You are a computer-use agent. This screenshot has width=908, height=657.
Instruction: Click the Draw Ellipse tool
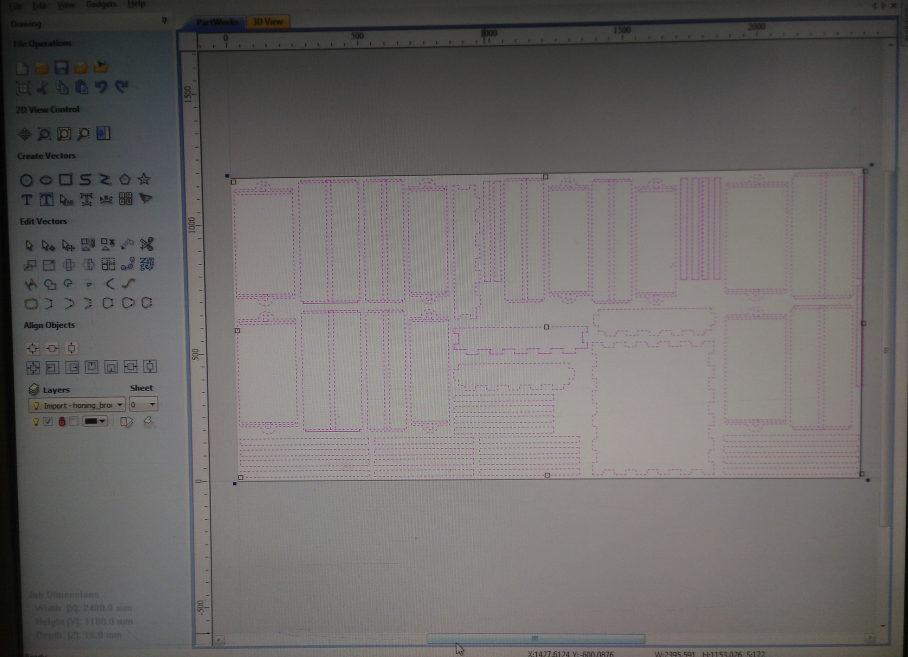point(46,181)
